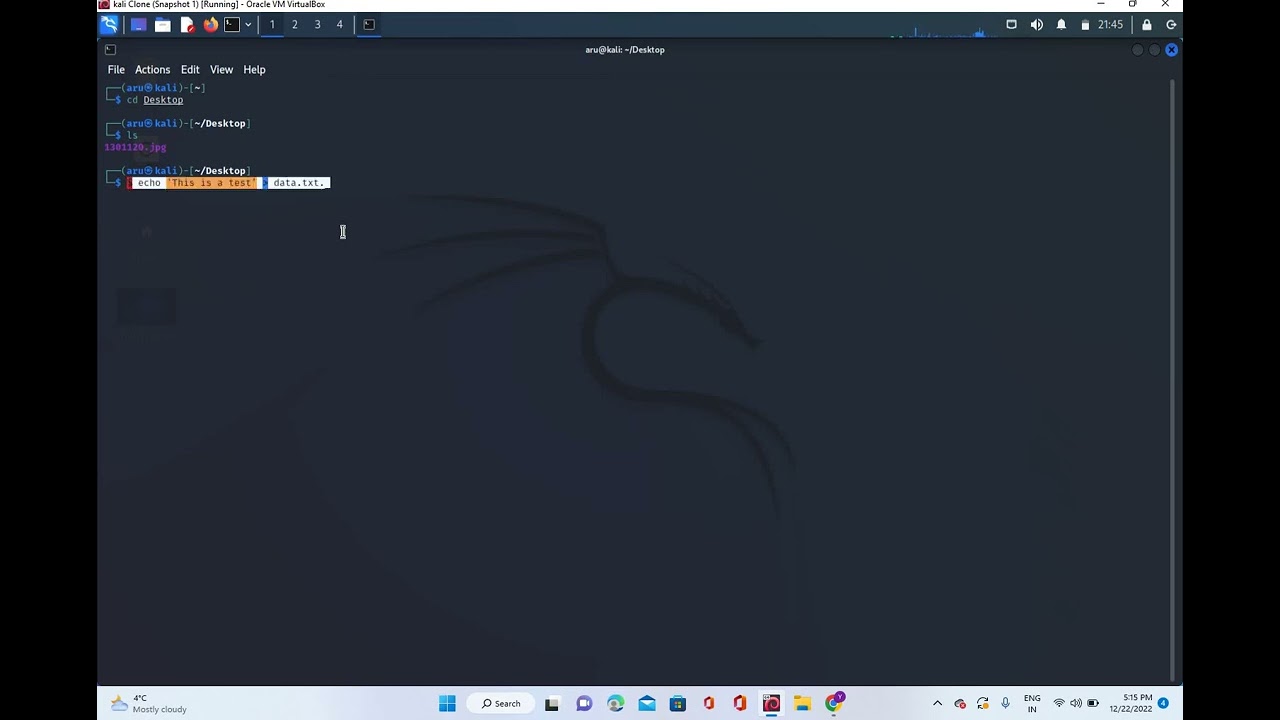Click the show desktop icon in Kali panel

[138, 24]
